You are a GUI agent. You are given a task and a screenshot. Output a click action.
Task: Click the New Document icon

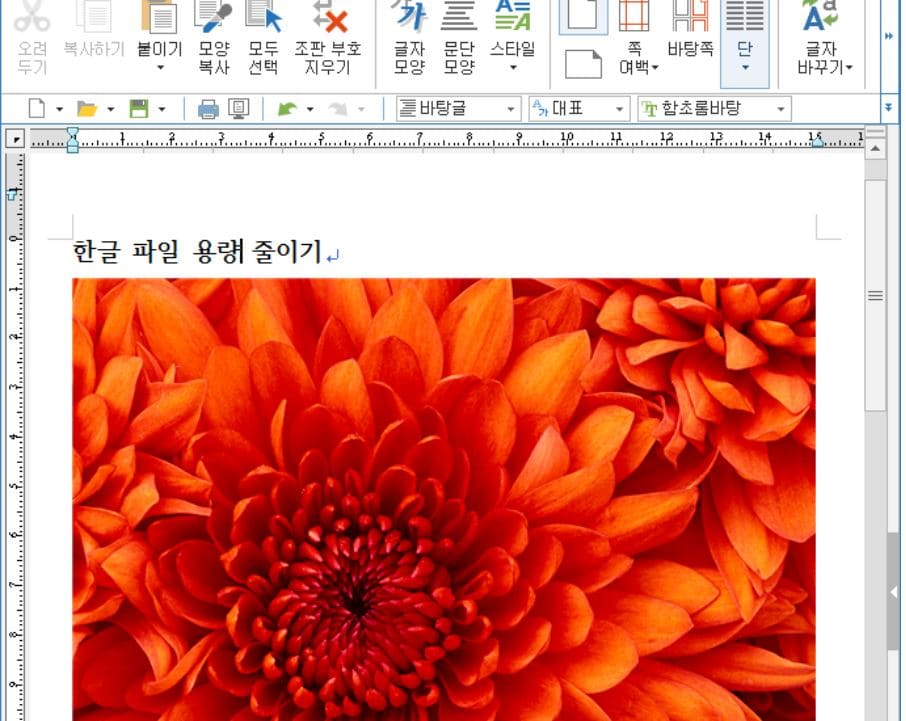[x=37, y=108]
